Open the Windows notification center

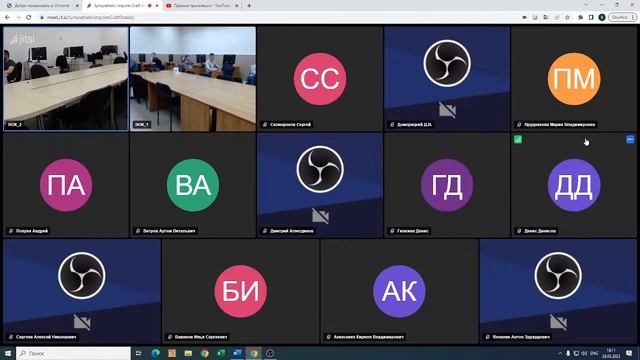(x=629, y=353)
